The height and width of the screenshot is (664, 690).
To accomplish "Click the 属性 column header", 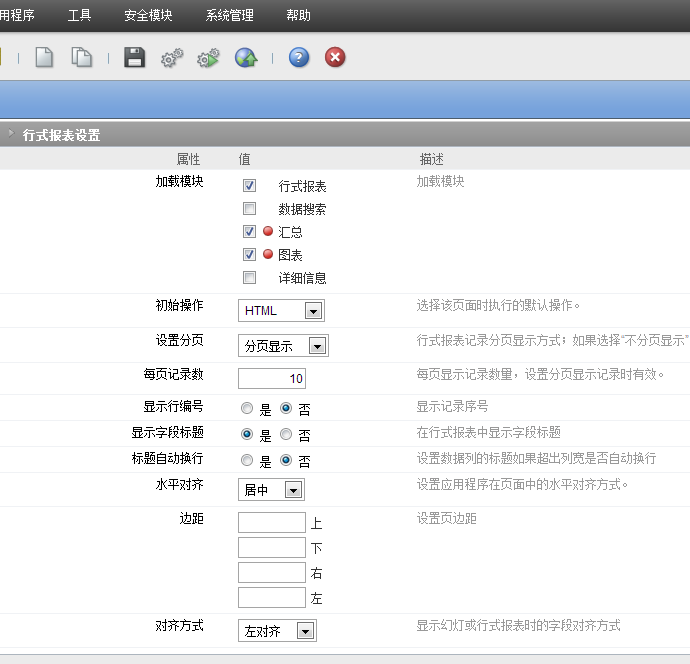I will [x=188, y=159].
